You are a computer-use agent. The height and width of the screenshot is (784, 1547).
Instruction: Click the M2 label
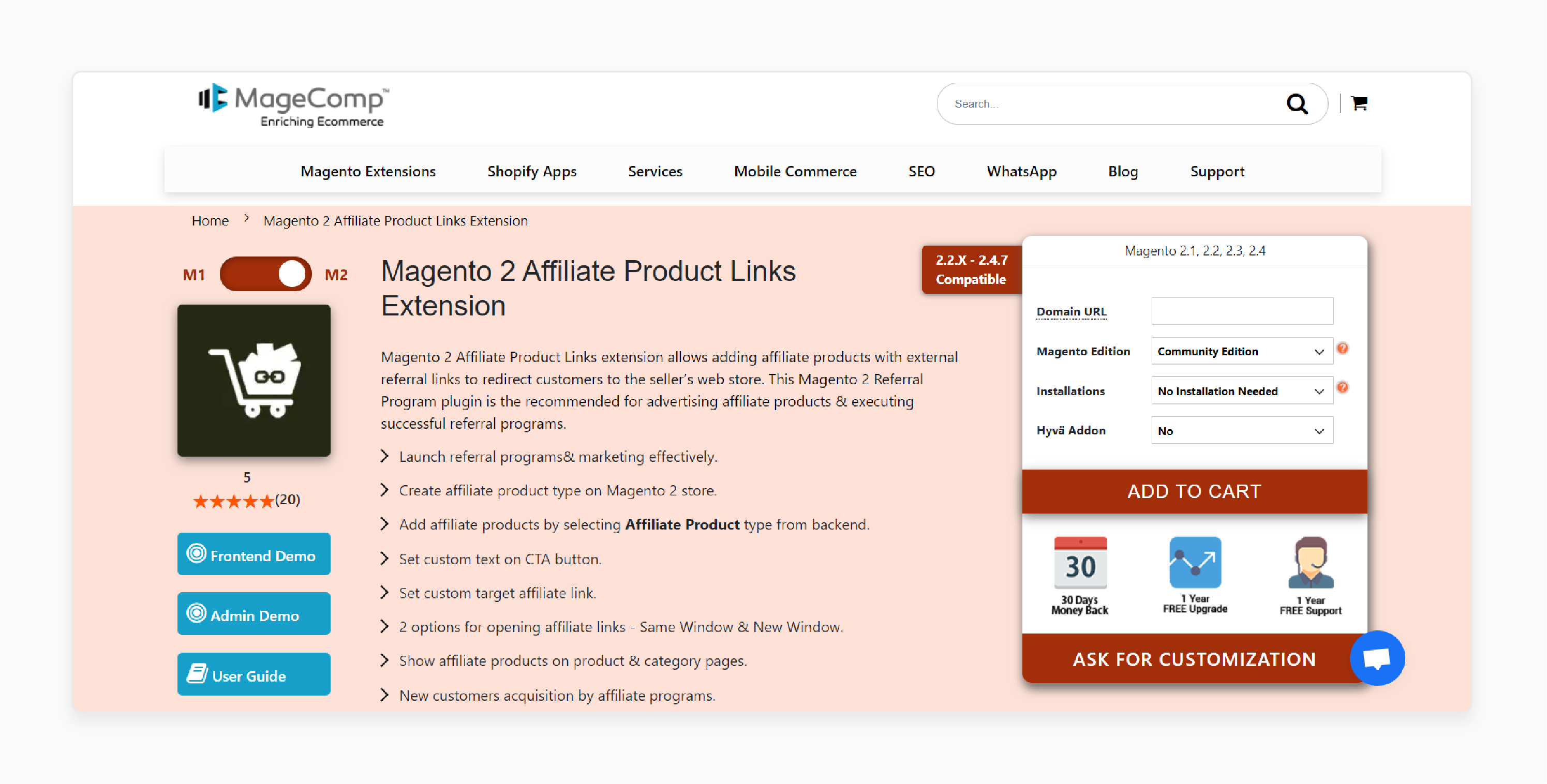click(x=336, y=274)
